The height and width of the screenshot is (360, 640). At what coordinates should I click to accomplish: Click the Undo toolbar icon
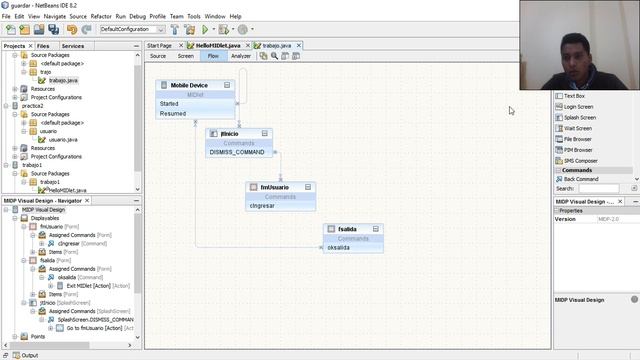(72, 29)
